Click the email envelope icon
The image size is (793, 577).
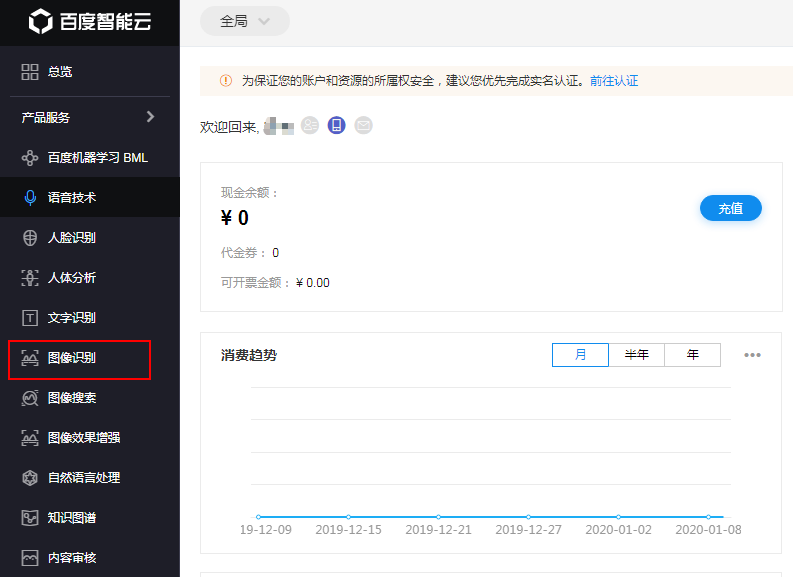363,125
